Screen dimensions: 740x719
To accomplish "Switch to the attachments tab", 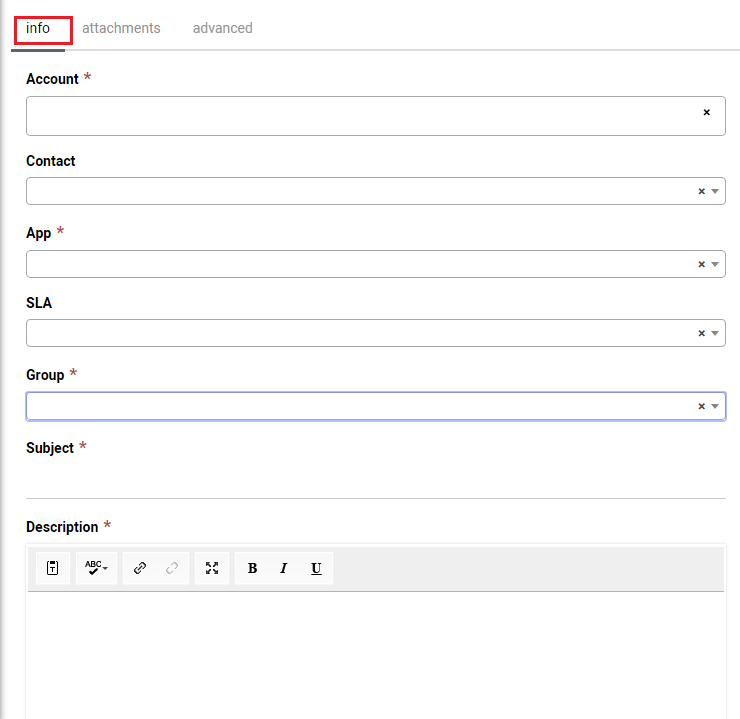I will [x=121, y=28].
